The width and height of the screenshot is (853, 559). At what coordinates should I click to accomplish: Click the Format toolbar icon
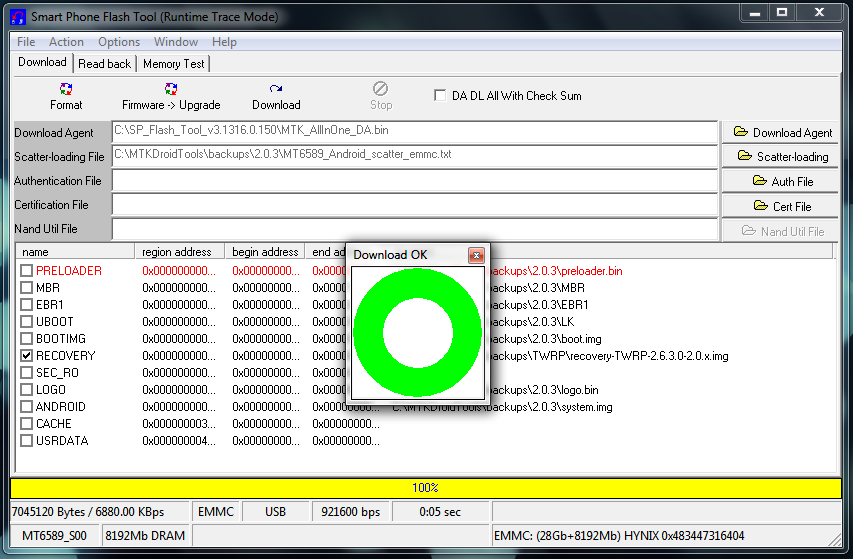pos(66,96)
